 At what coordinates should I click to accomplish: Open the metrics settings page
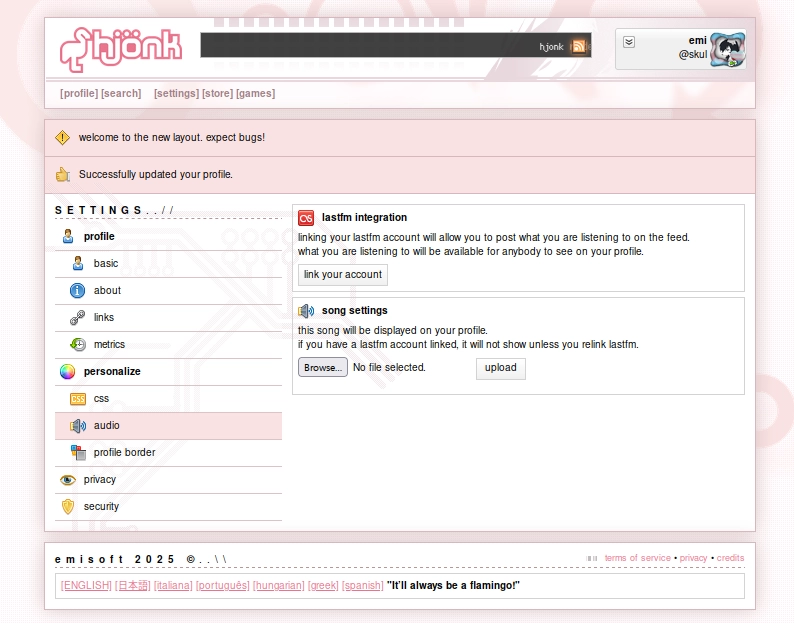(168, 344)
